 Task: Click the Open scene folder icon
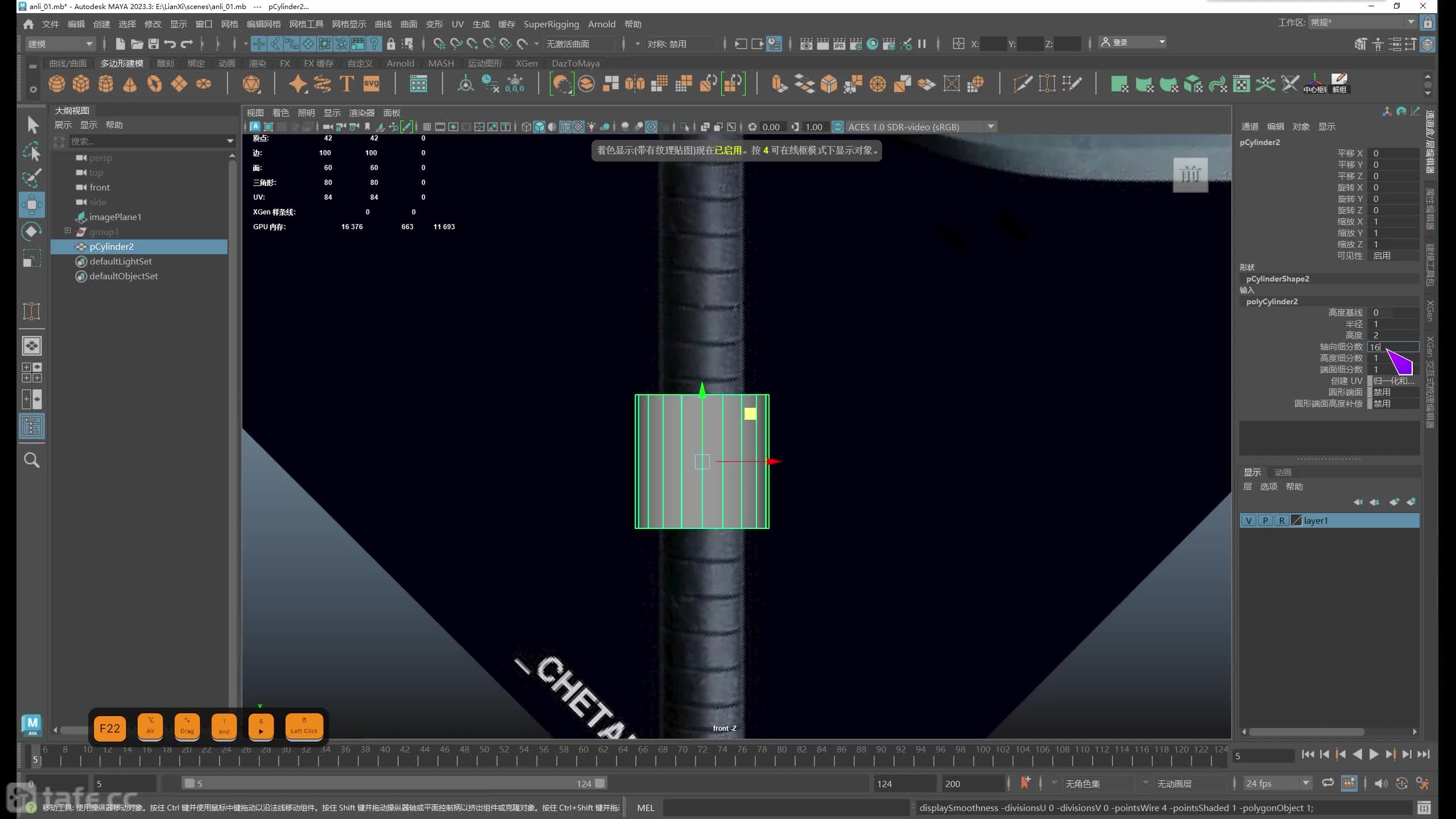pyautogui.click(x=136, y=44)
